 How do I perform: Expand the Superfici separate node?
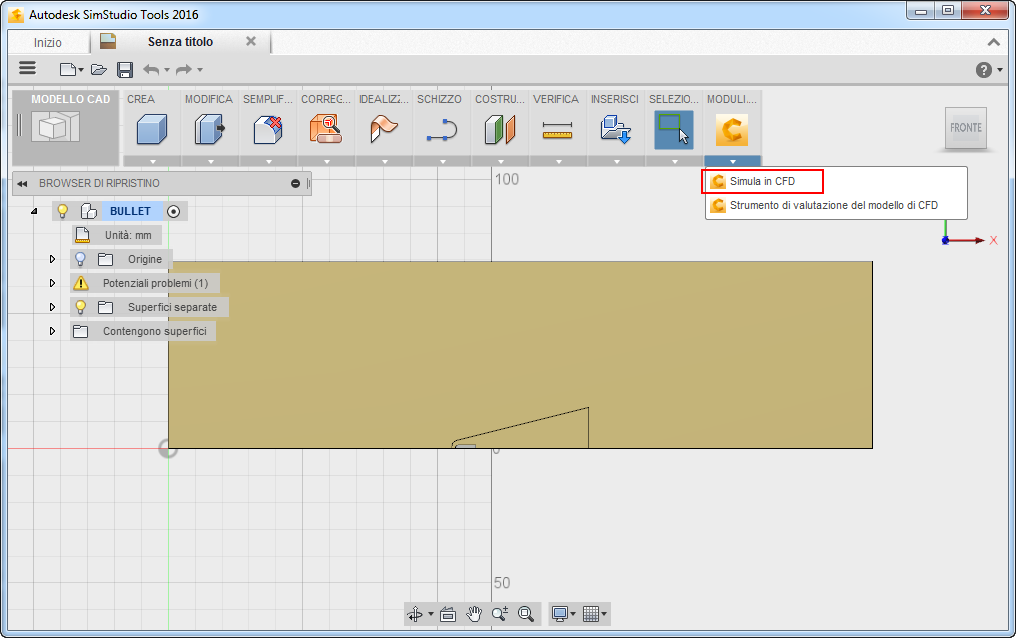[x=52, y=307]
